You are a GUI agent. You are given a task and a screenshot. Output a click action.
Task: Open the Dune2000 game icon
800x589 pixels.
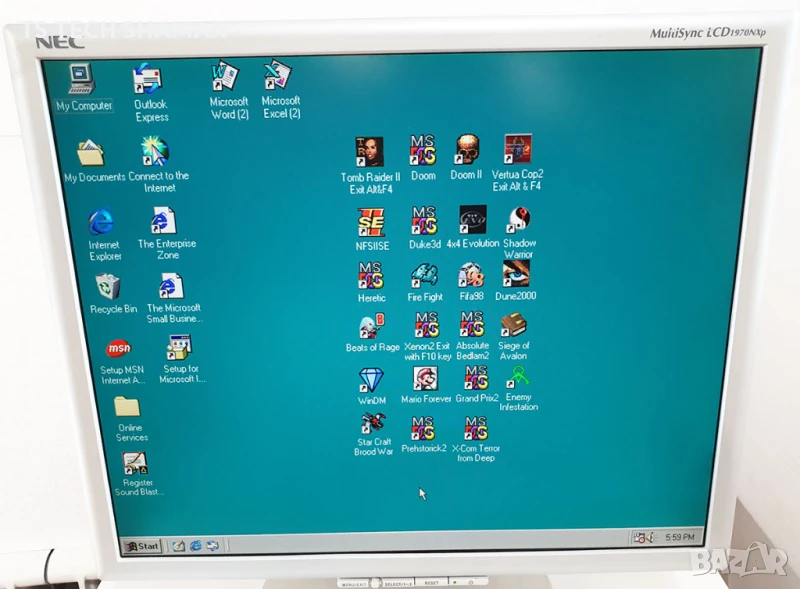tap(516, 275)
